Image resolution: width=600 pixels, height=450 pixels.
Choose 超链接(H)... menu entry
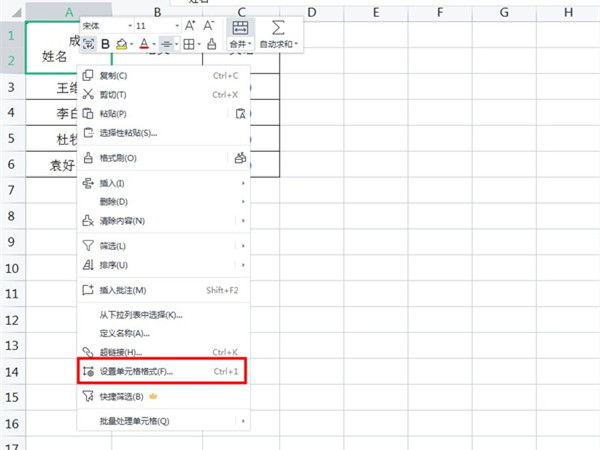pyautogui.click(x=163, y=352)
